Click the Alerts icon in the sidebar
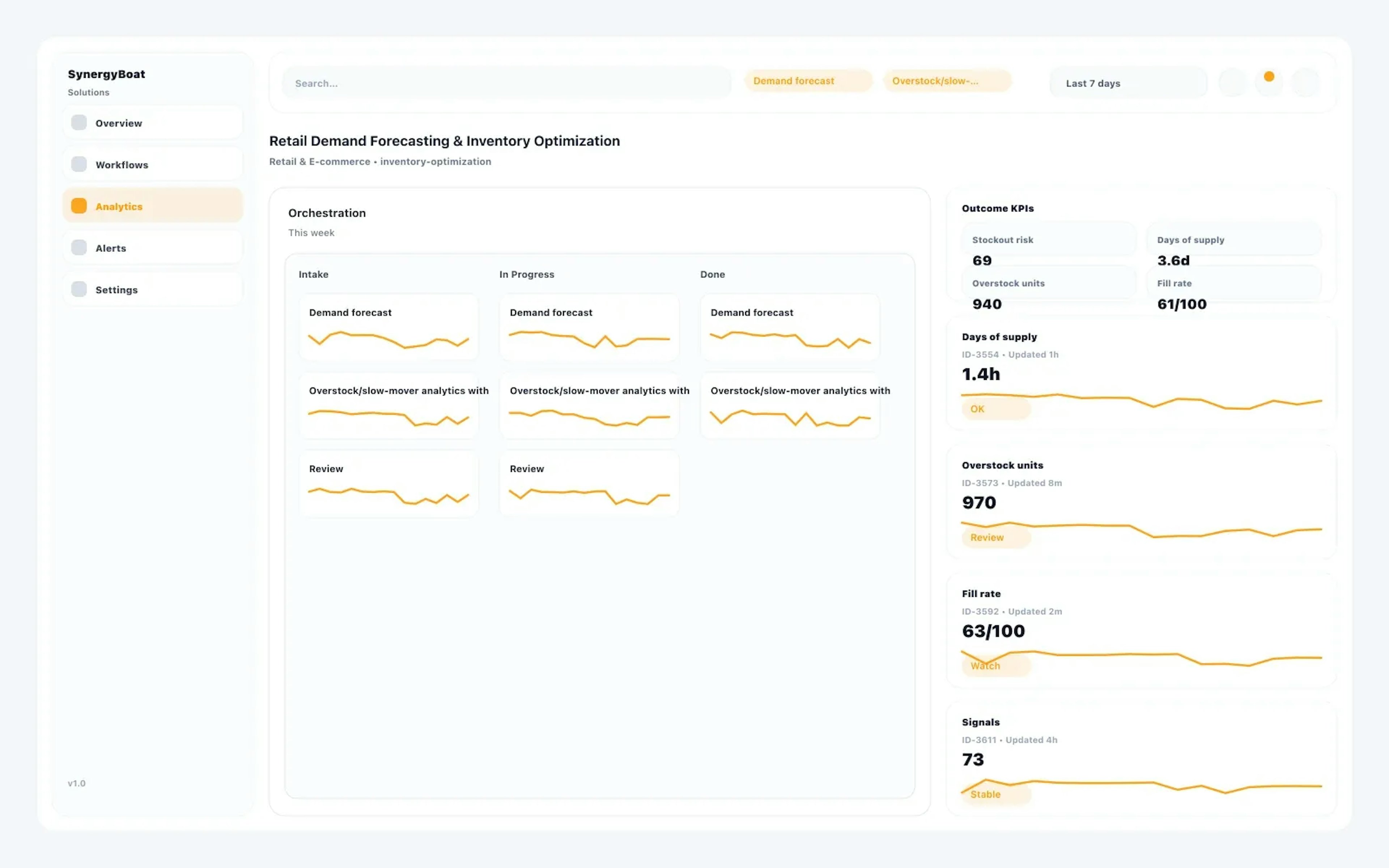 point(78,247)
